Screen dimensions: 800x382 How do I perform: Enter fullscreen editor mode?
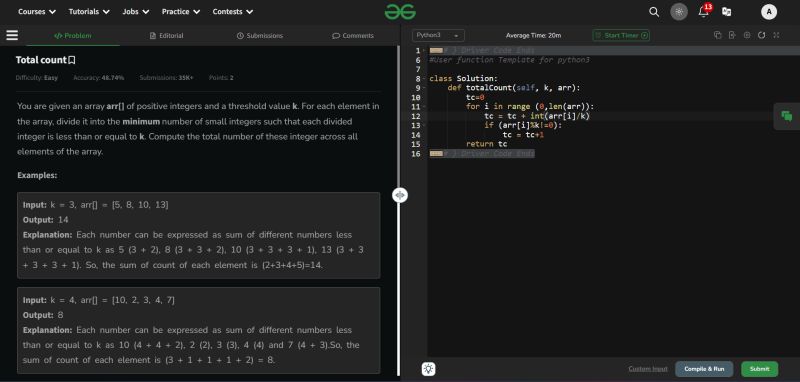click(x=776, y=35)
